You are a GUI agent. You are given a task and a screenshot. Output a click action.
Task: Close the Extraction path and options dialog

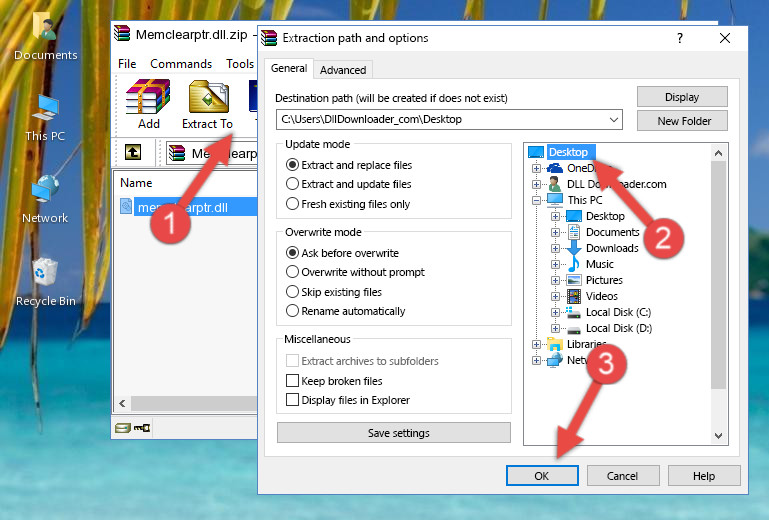pyautogui.click(x=725, y=38)
